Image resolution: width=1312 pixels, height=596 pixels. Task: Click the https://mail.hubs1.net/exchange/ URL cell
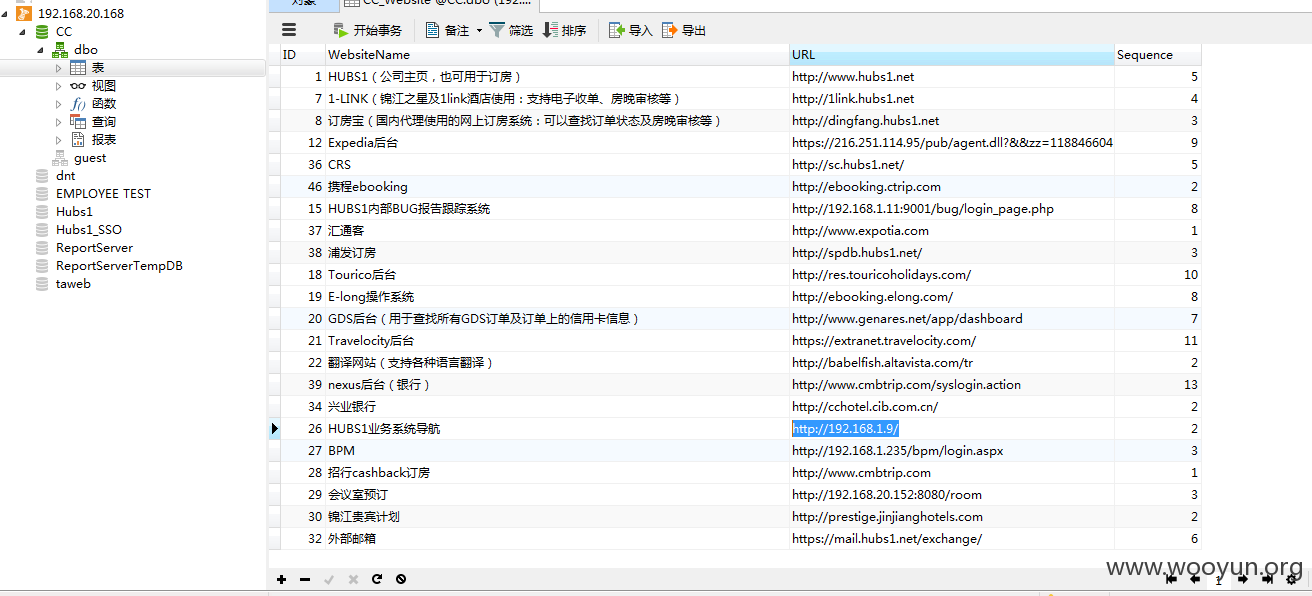(951, 539)
